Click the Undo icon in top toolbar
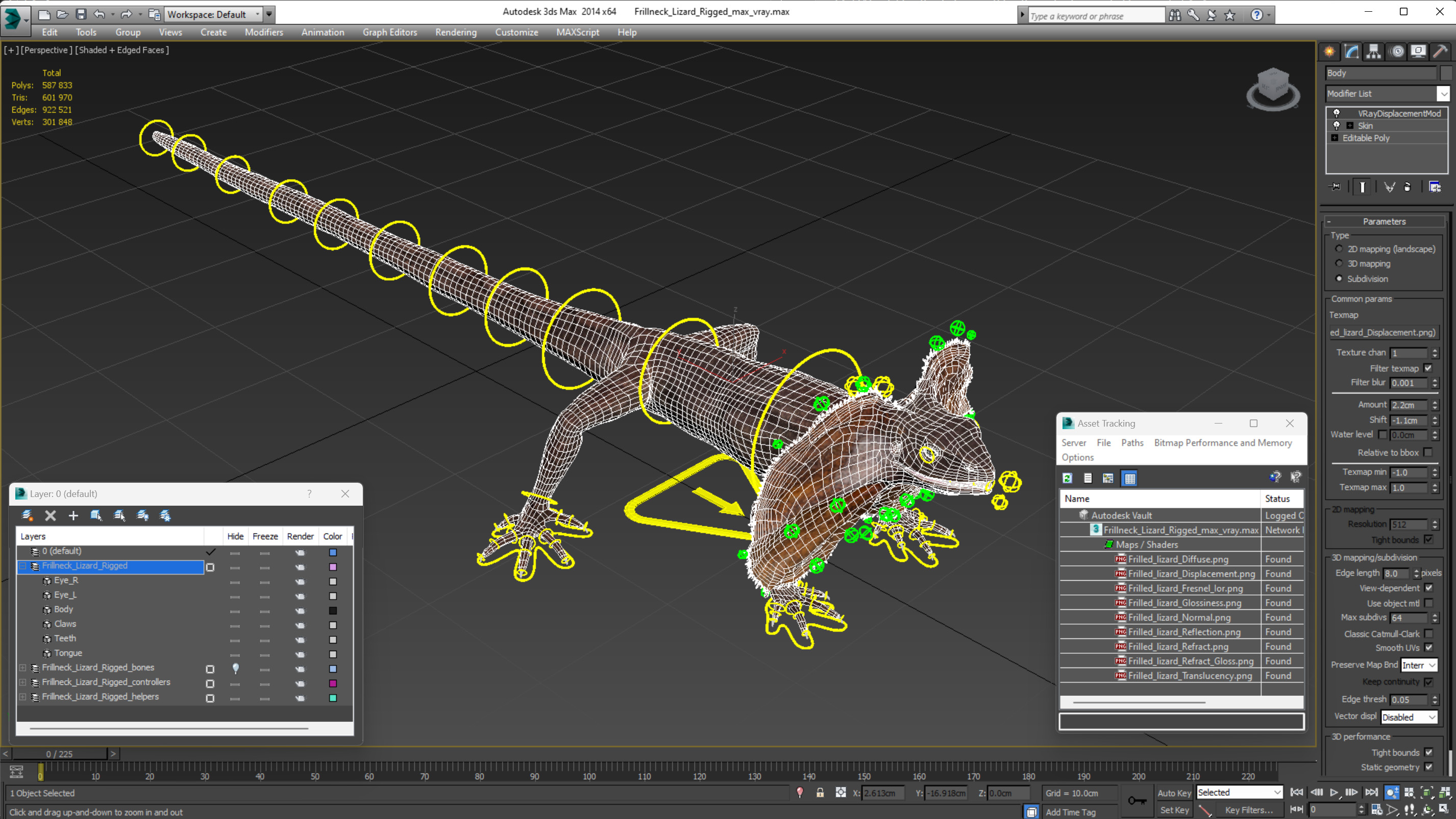 pos(100,14)
